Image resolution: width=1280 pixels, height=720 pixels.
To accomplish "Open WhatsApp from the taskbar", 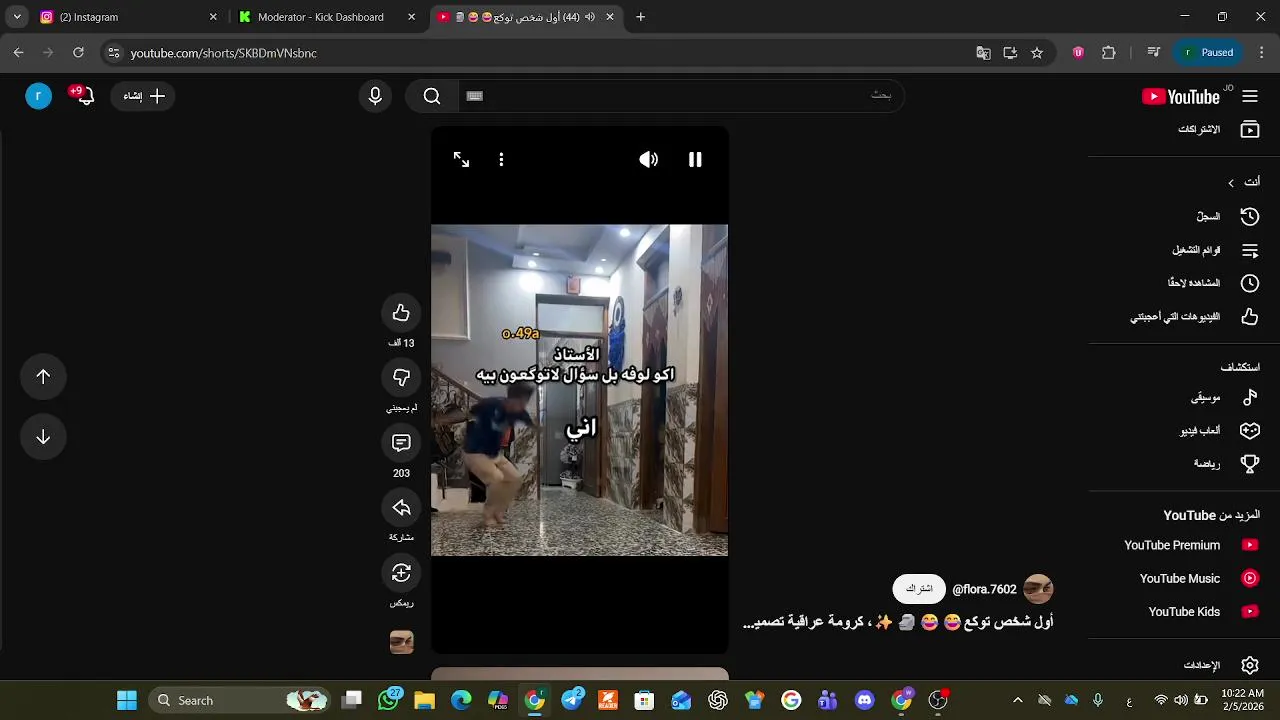I will (388, 700).
